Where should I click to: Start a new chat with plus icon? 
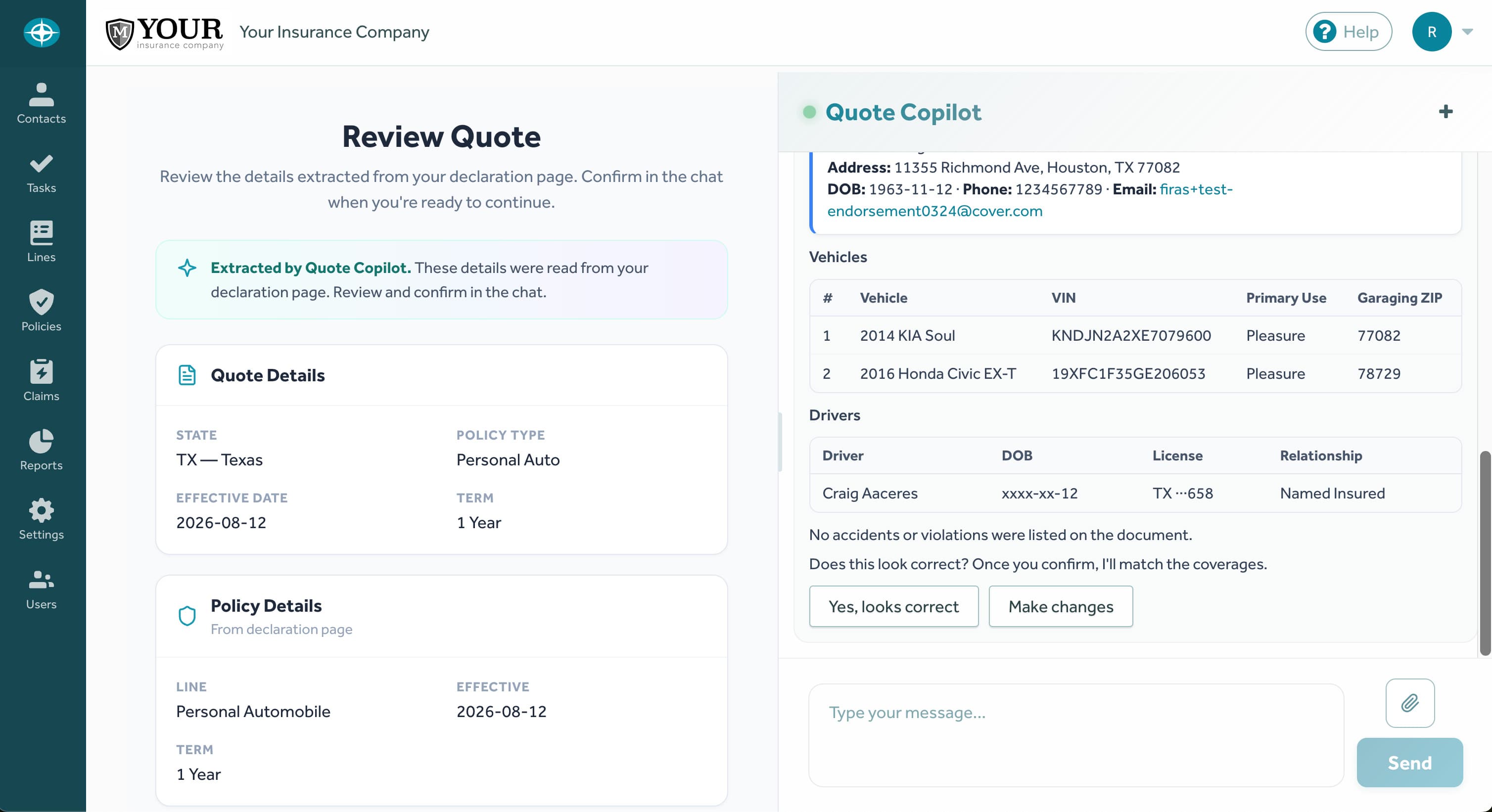(1445, 112)
